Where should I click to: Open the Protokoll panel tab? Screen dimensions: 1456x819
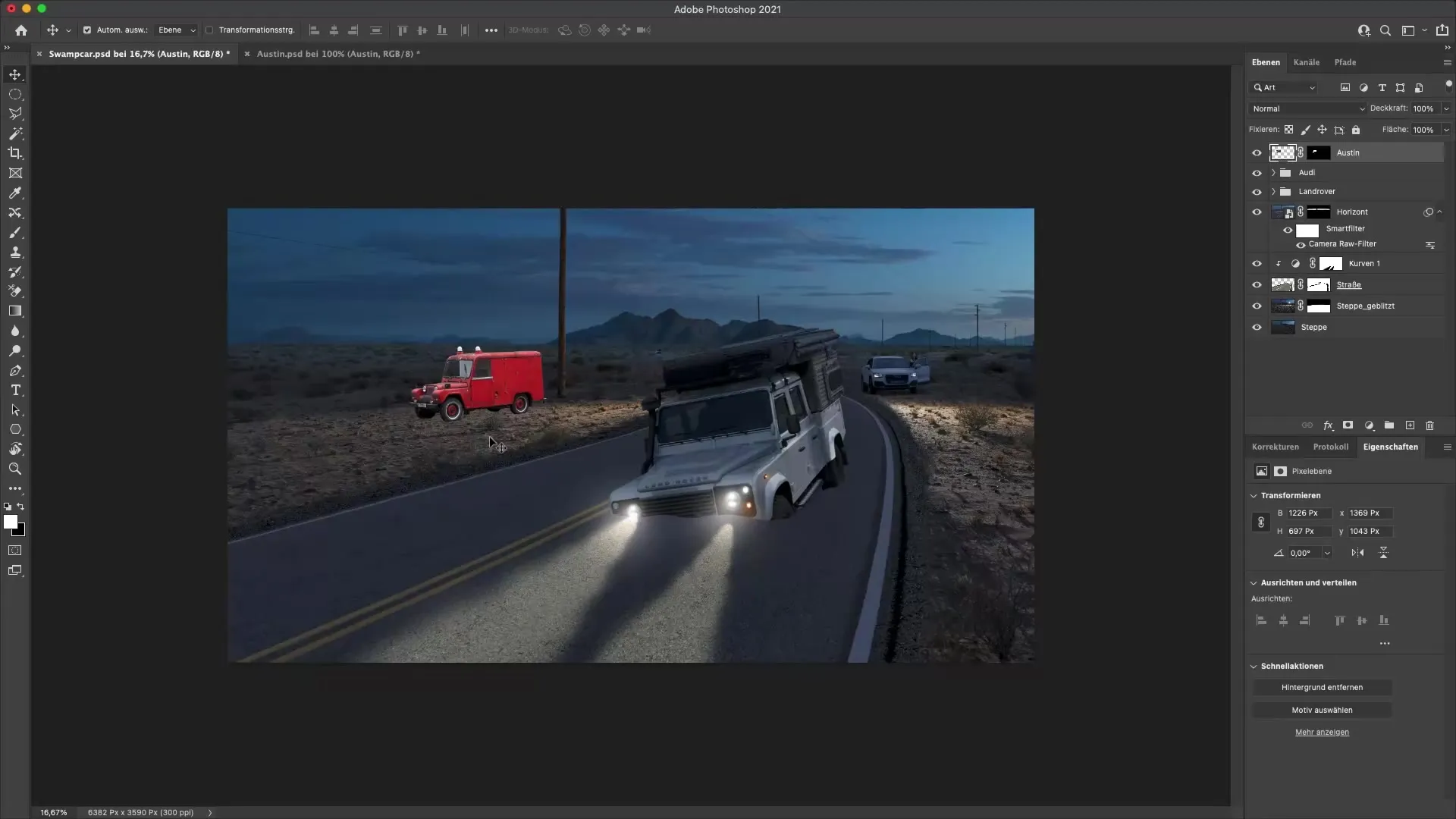pos(1331,447)
